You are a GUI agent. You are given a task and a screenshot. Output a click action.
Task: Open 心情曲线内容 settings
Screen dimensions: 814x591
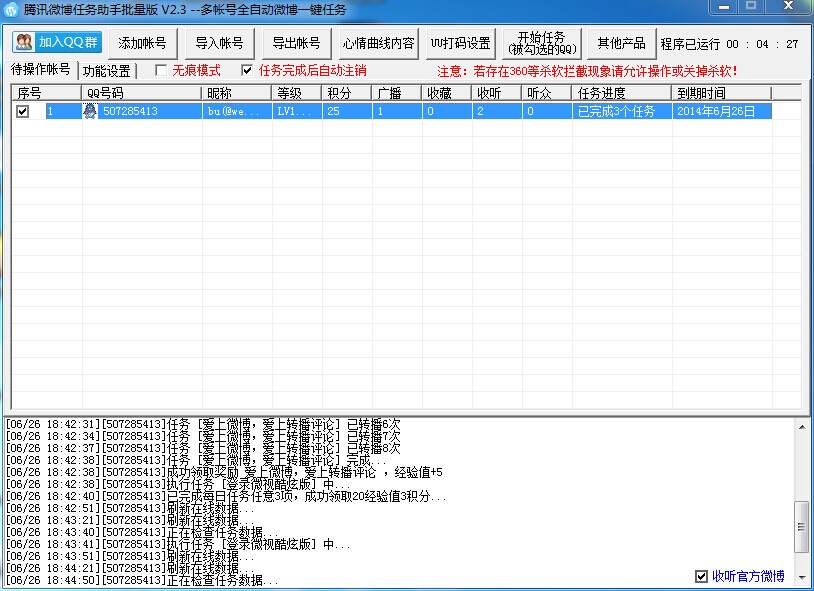coord(379,43)
